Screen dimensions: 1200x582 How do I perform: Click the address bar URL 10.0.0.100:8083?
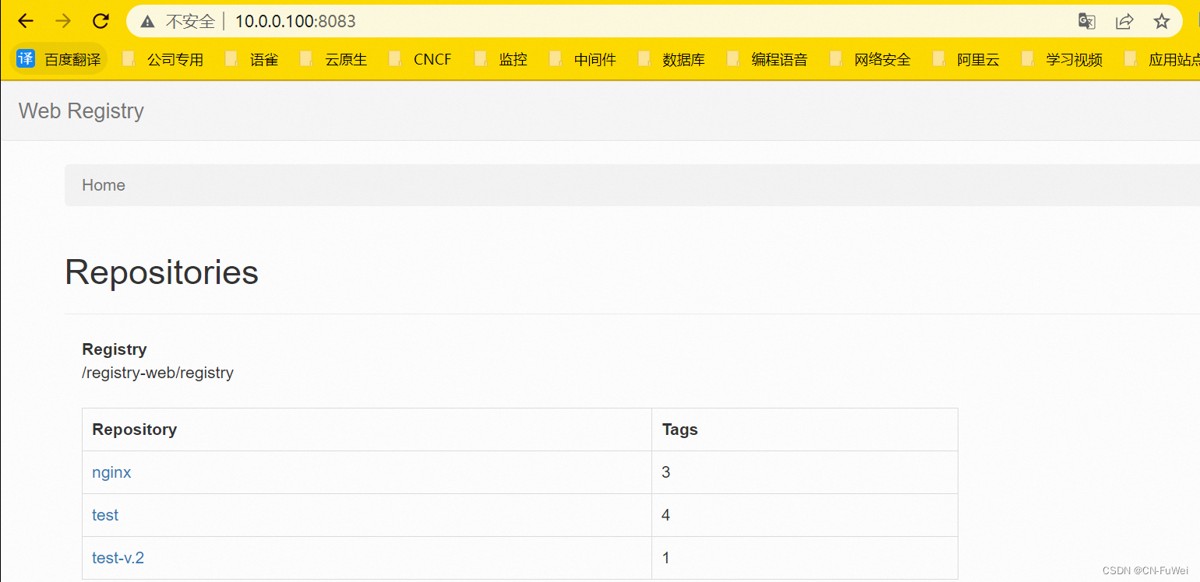[x=295, y=21]
